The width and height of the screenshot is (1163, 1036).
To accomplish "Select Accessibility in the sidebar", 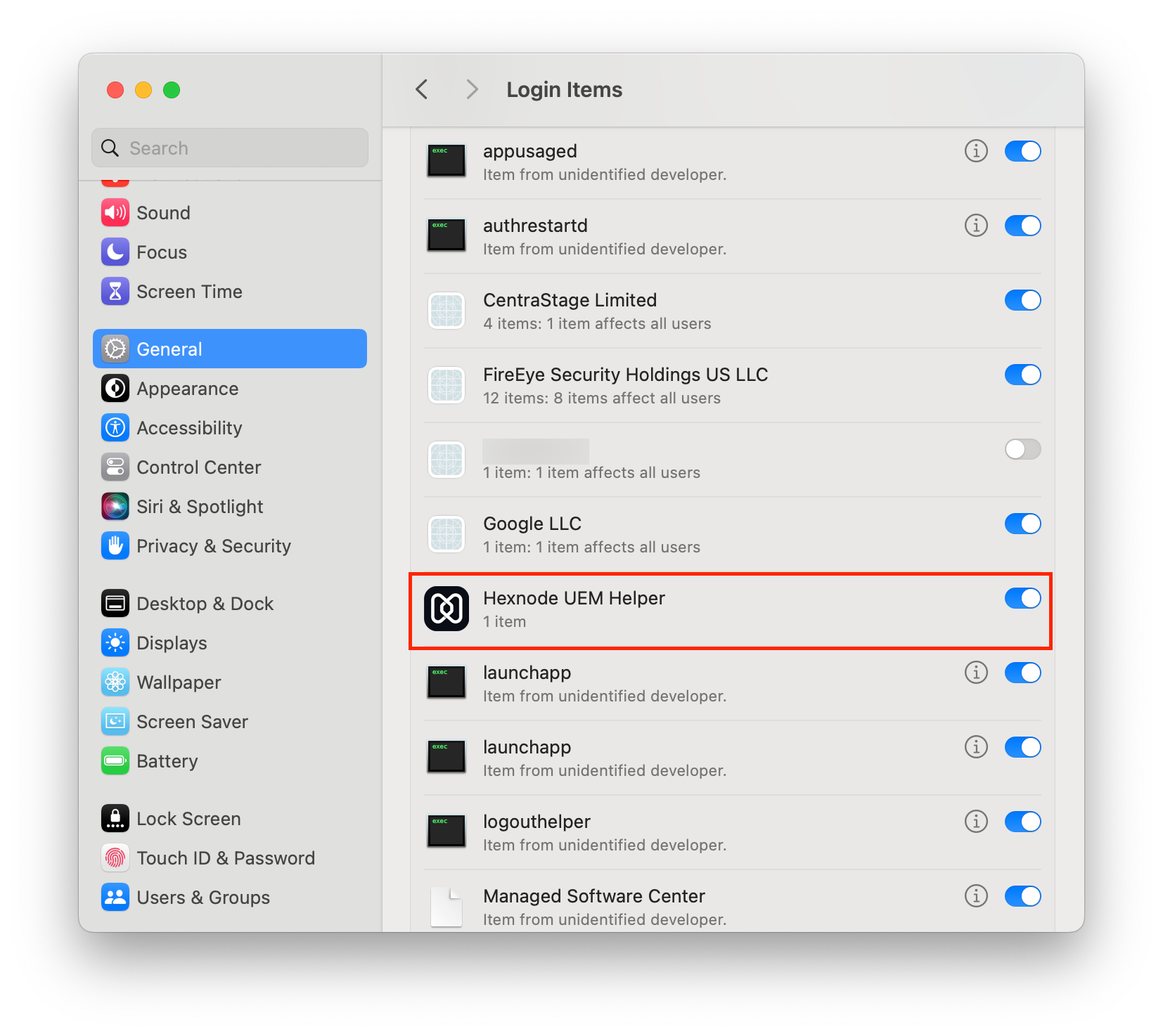I will coord(230,428).
